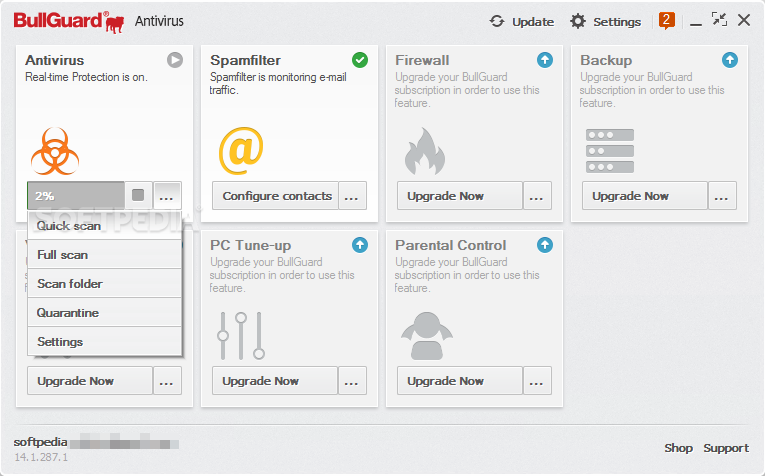Open Spamfilter more-options menu
Screen dimensions: 765x476
[x=352, y=196]
